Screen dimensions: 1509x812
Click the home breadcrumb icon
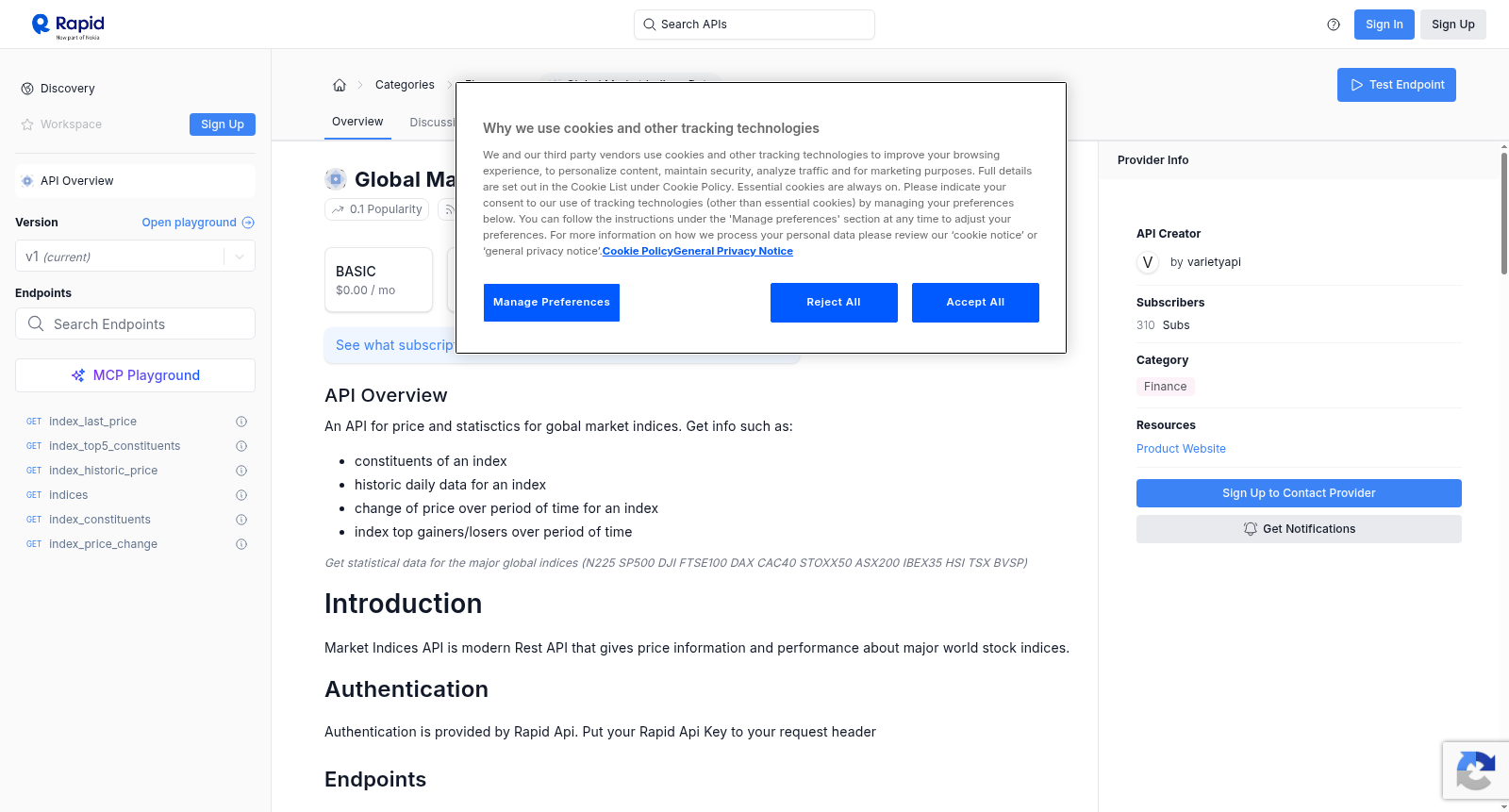340,85
